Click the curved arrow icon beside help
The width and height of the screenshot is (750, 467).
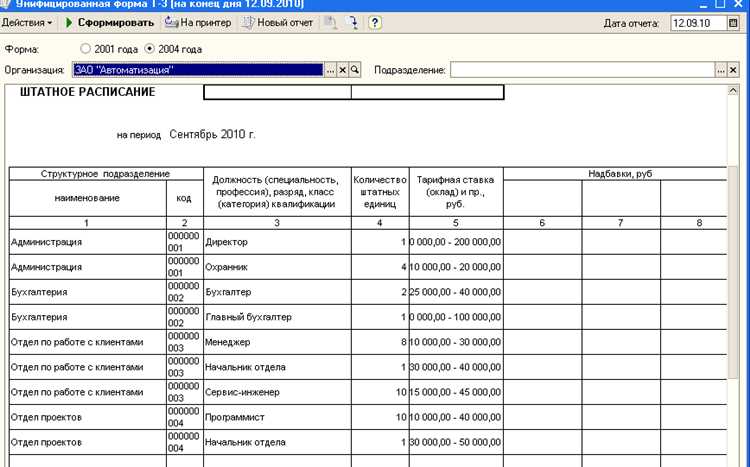click(352, 22)
